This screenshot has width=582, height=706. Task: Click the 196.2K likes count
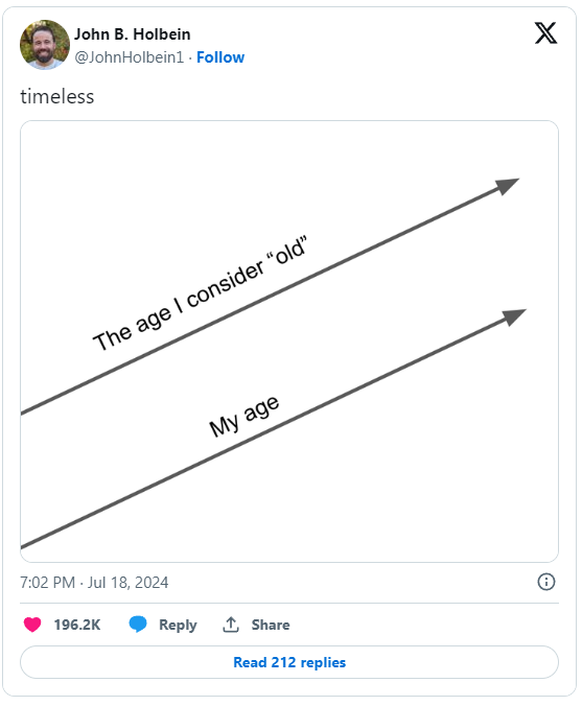point(77,625)
